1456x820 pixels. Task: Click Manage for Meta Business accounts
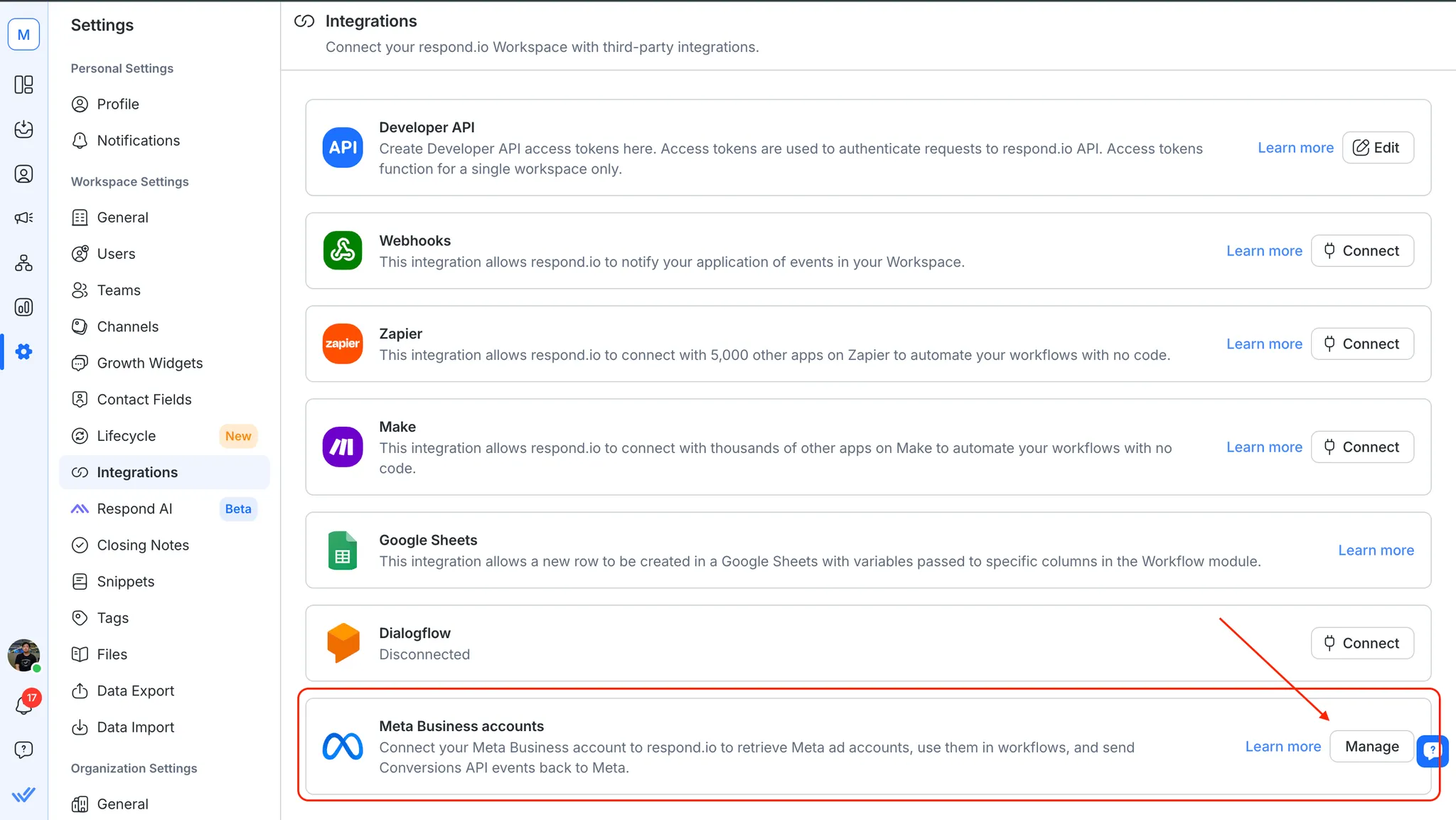point(1371,746)
